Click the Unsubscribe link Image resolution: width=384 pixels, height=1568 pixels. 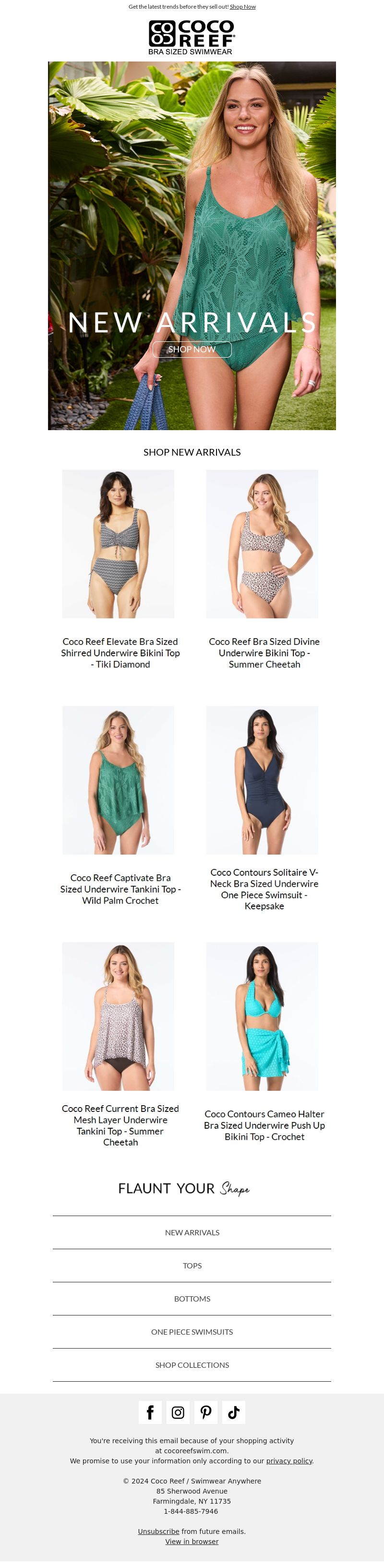tap(158, 1532)
